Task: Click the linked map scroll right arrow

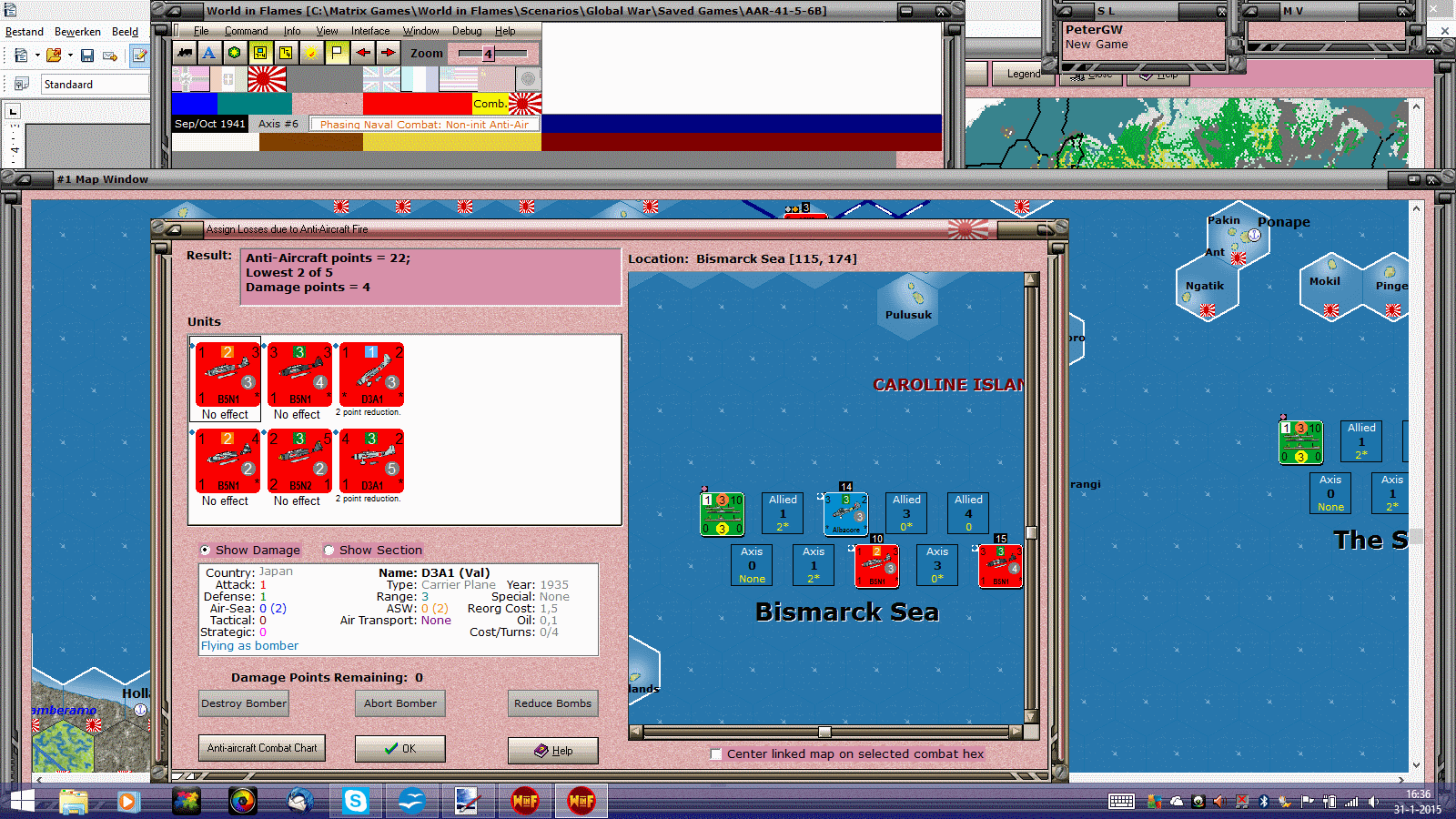Action: (1016, 732)
